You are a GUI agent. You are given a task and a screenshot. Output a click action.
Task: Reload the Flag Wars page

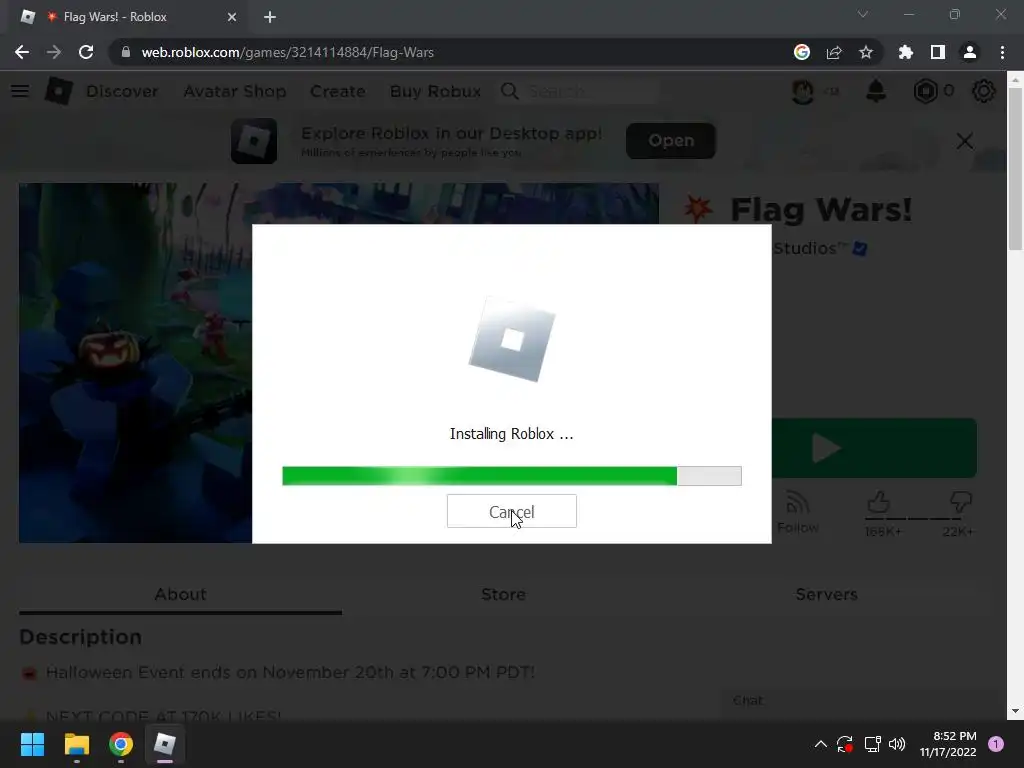86,52
